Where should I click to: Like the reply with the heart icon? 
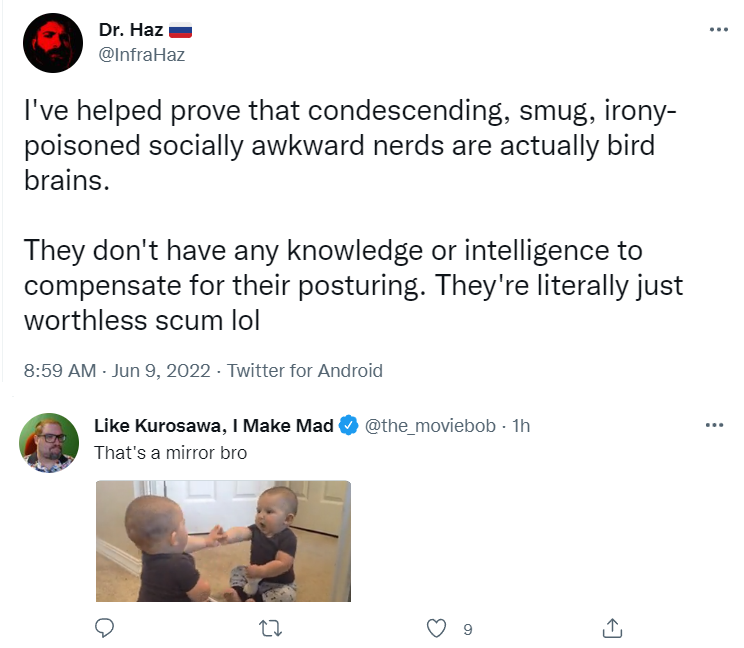tap(435, 628)
